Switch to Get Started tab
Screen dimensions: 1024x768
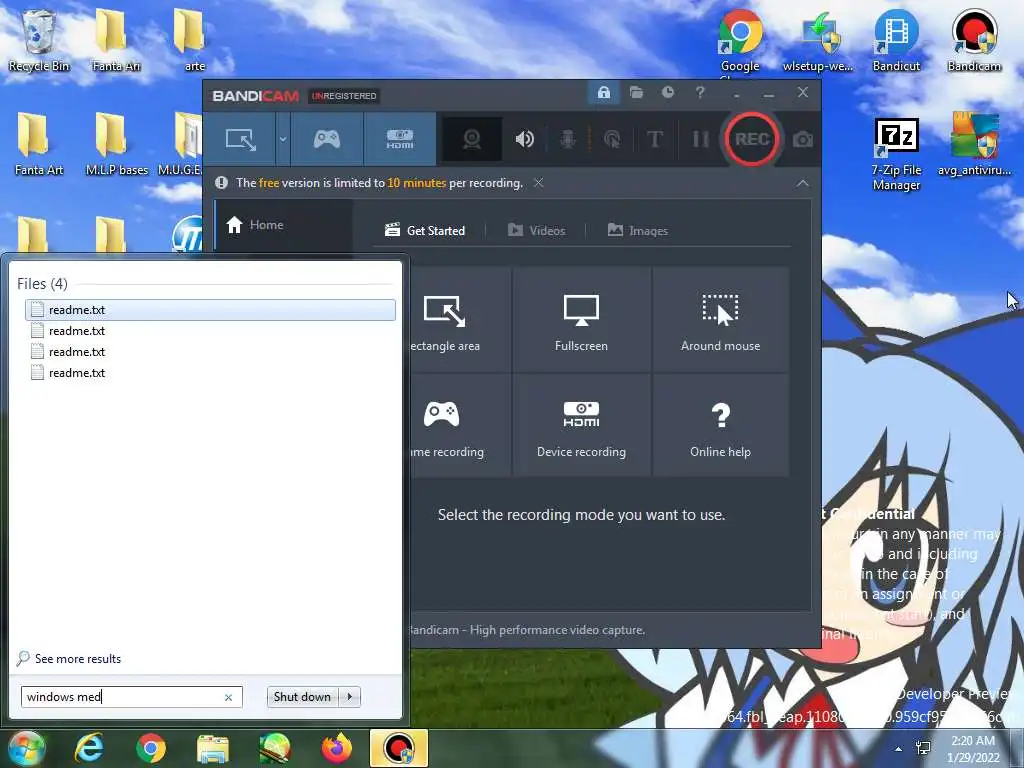coord(425,231)
